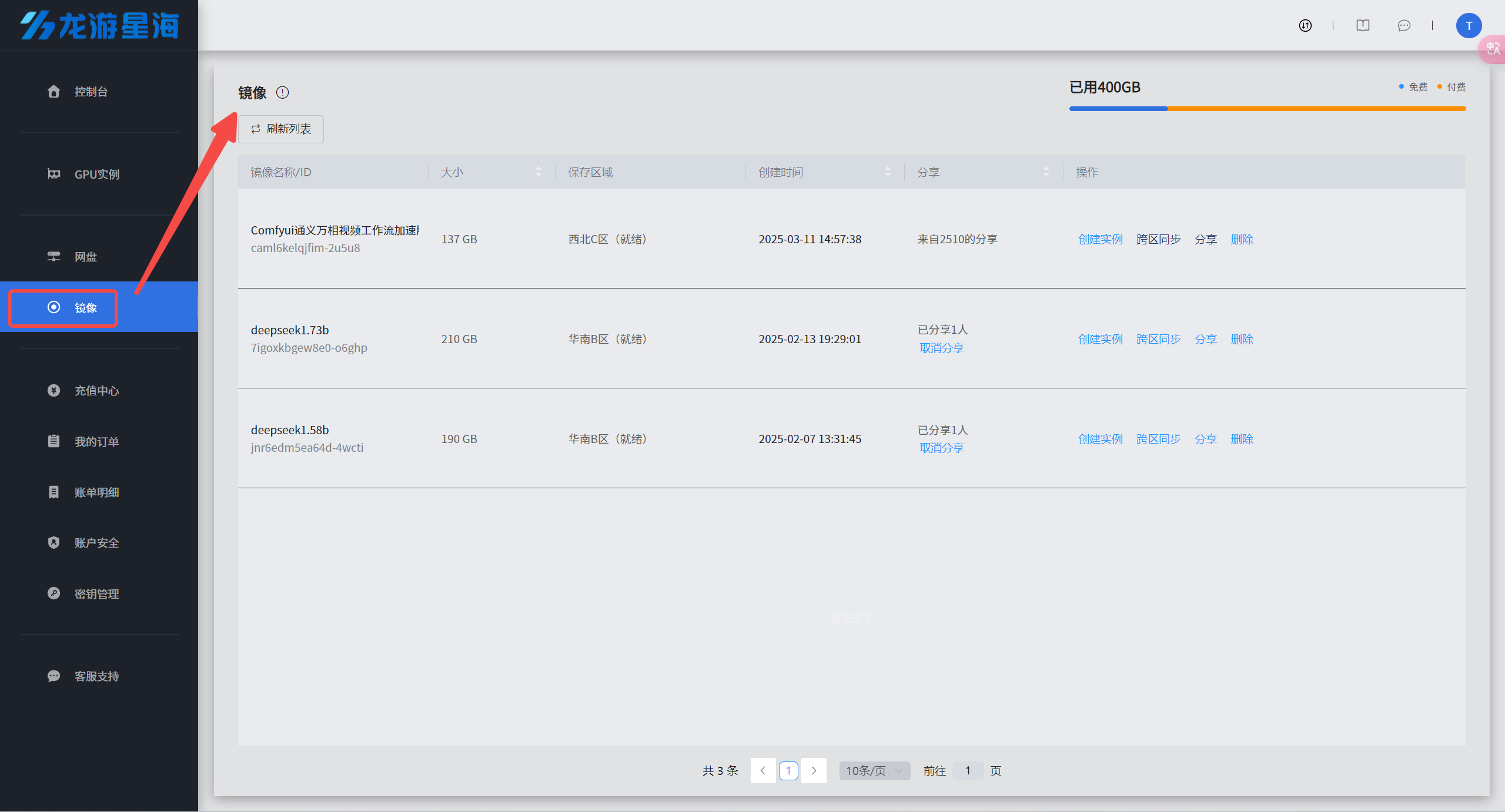Viewport: 1505px width, 812px height.
Task: Sort table by 分享 column arrows
Action: pyautogui.click(x=1046, y=172)
